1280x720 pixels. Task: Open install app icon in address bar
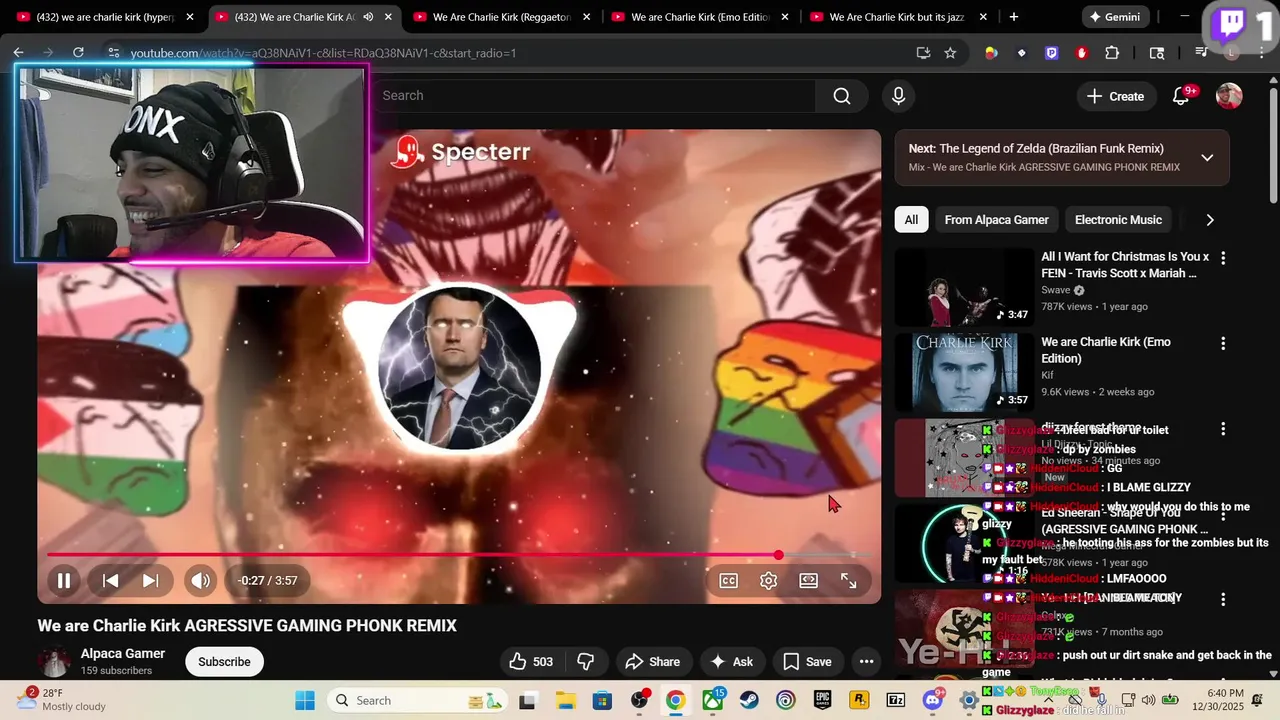point(923,53)
